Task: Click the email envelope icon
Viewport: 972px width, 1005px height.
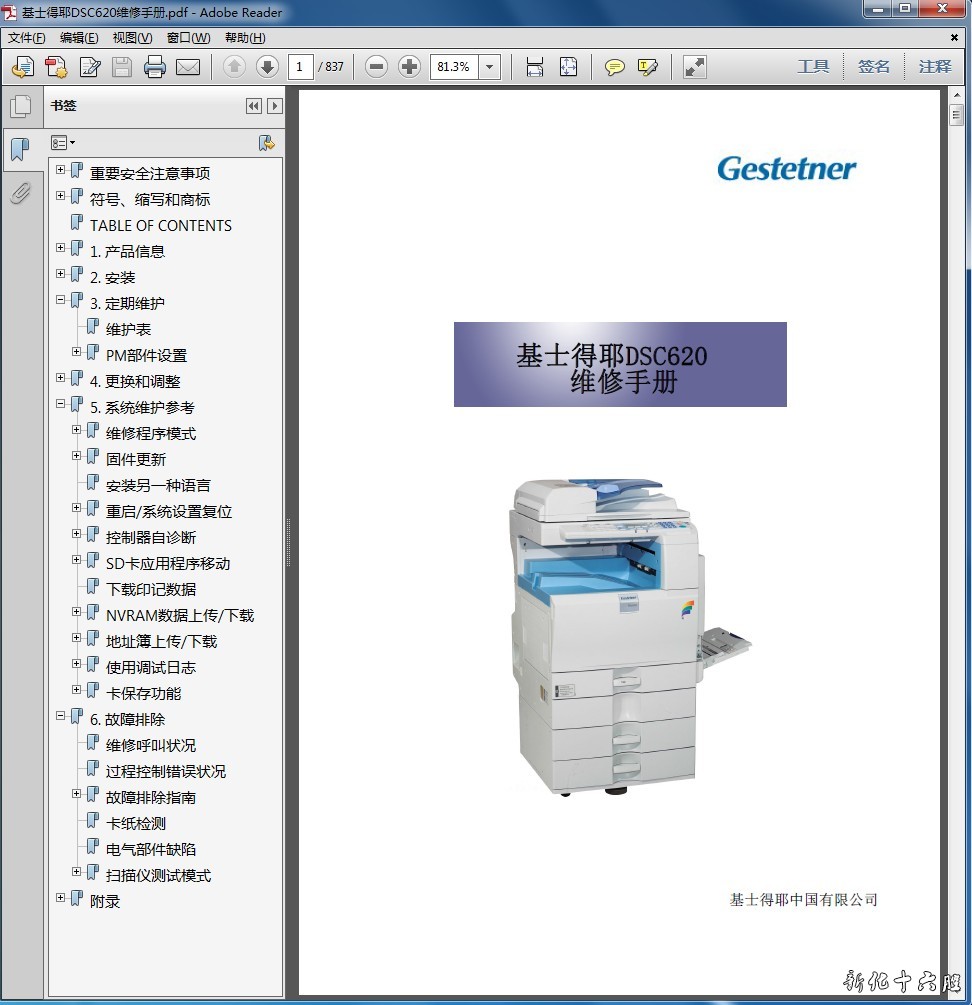Action: 188,67
